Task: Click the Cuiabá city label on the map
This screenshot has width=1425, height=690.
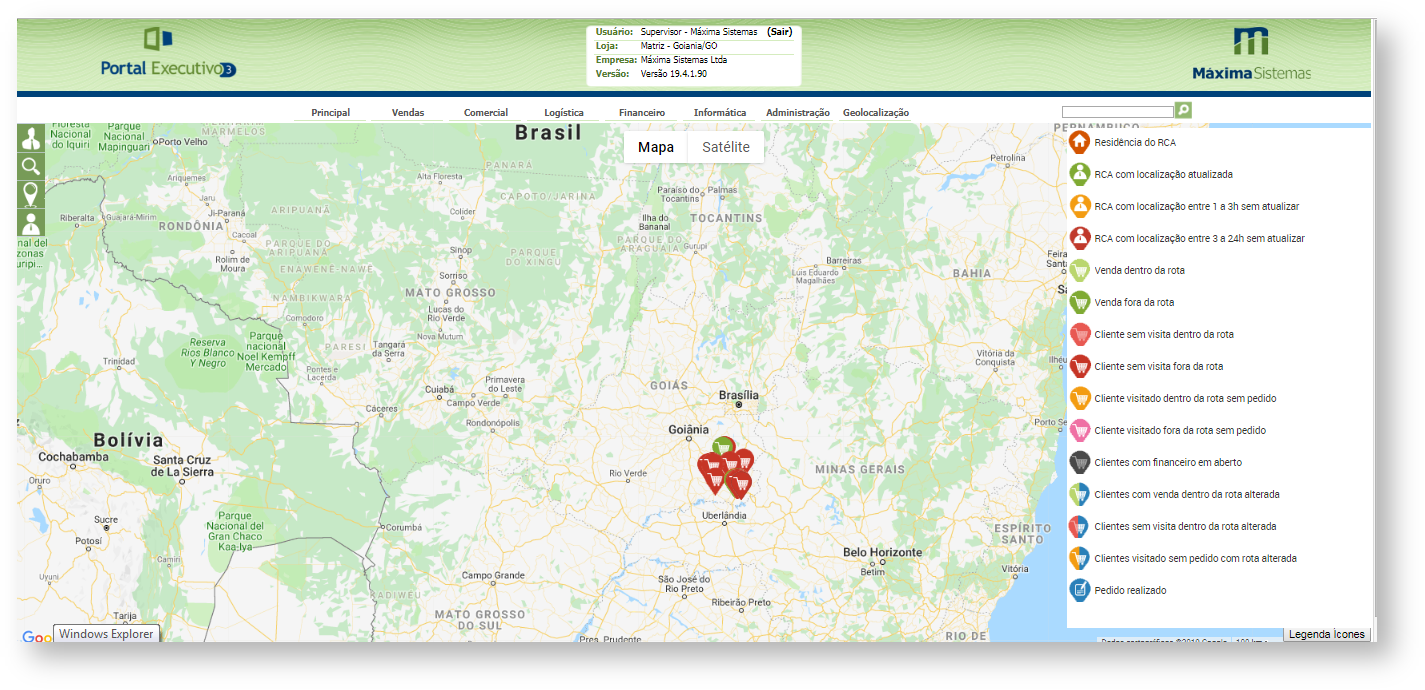Action: [x=440, y=390]
